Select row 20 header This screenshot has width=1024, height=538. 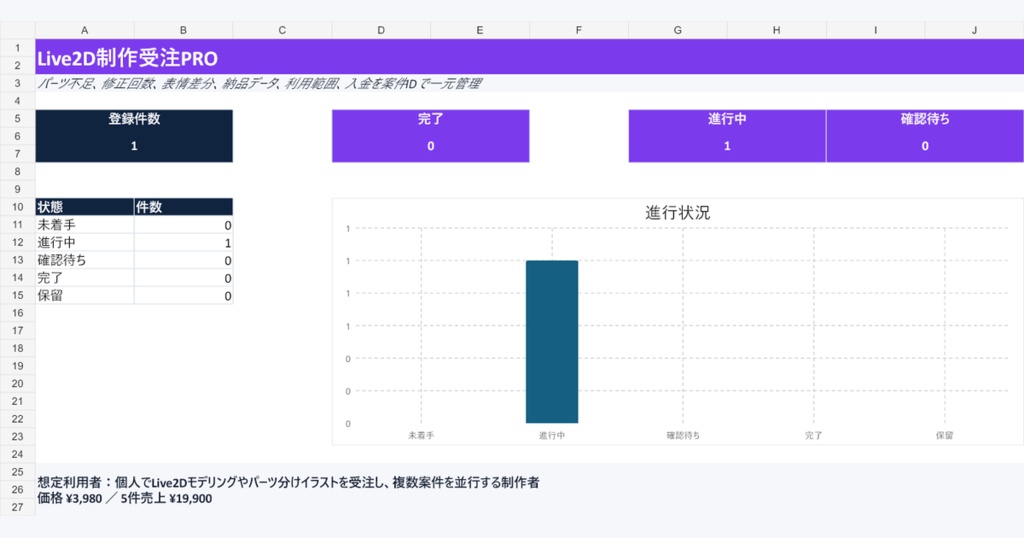pos(18,383)
